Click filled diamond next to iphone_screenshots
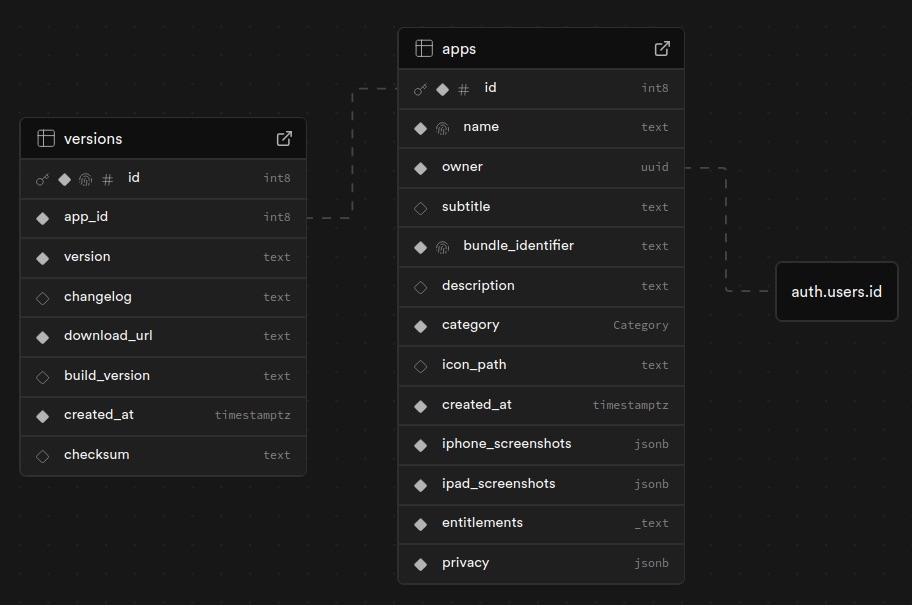 tap(421, 446)
